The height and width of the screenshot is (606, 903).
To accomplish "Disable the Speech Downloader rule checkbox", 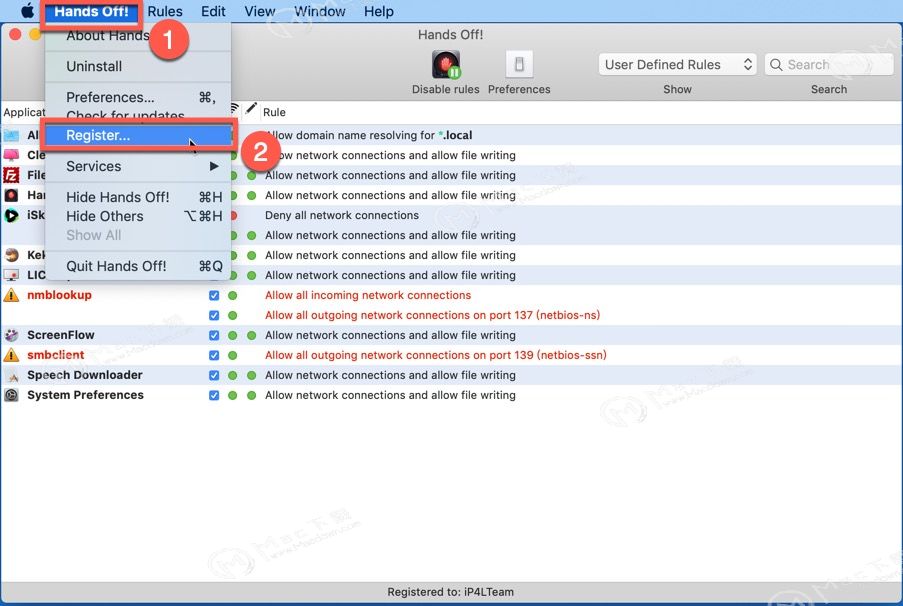I will (x=214, y=376).
